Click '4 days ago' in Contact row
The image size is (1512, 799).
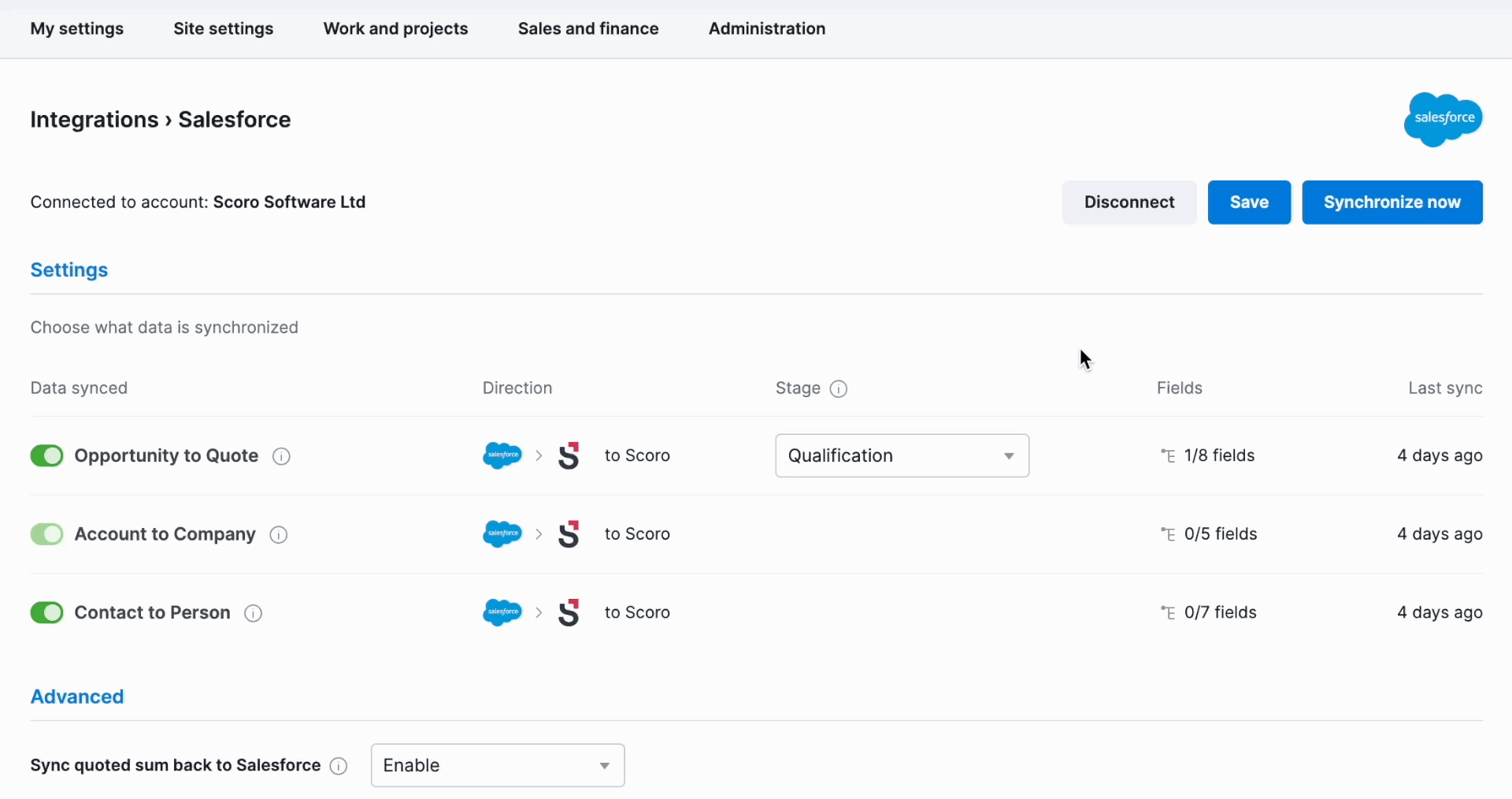click(x=1440, y=612)
